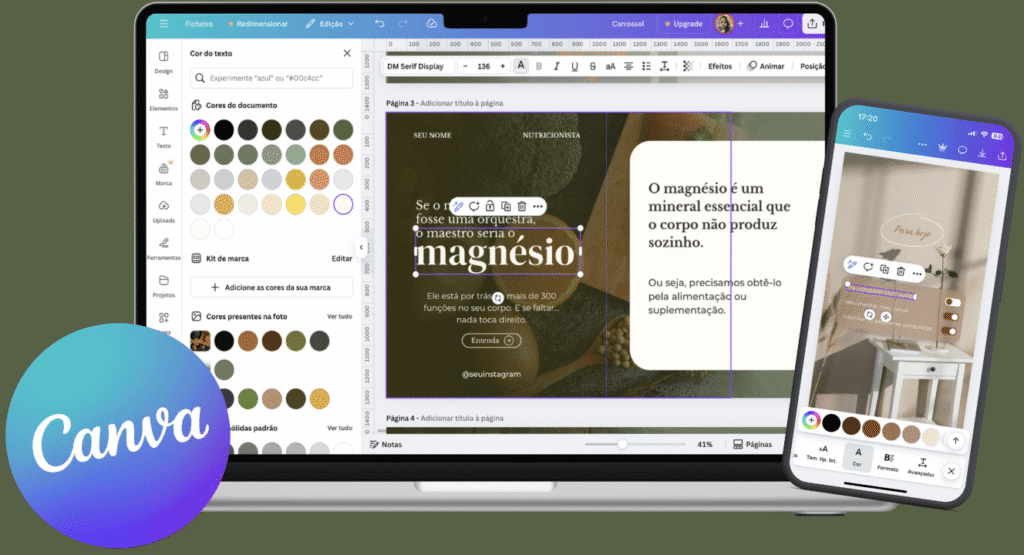Click the Upgrade button
The height and width of the screenshot is (555, 1024).
(x=683, y=24)
